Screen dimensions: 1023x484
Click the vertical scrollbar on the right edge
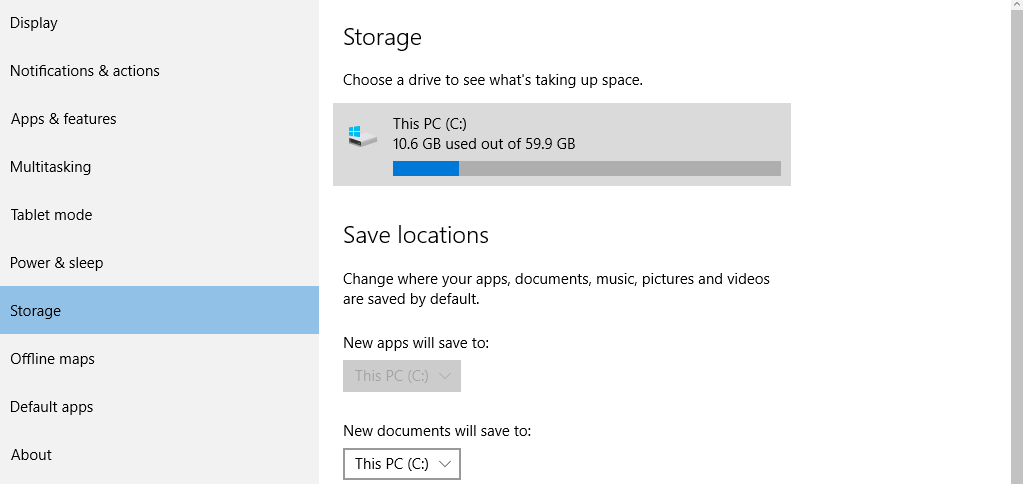click(x=1016, y=242)
